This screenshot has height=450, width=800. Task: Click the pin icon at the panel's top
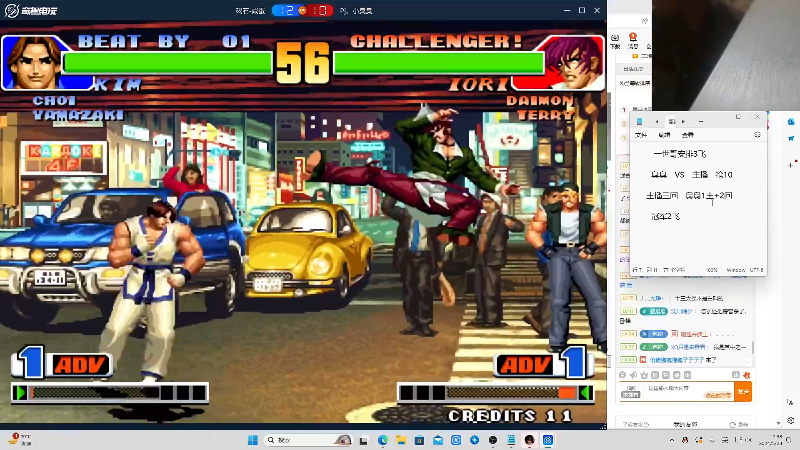[x=645, y=21]
